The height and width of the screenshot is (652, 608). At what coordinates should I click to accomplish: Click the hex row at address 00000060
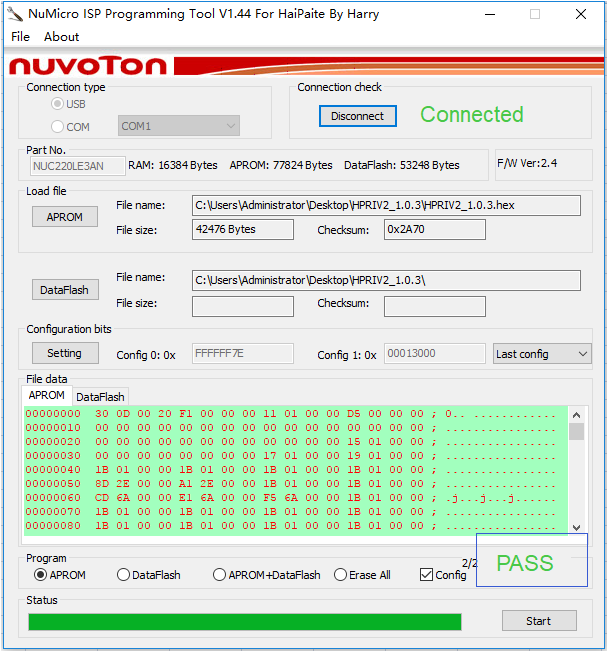(291, 498)
